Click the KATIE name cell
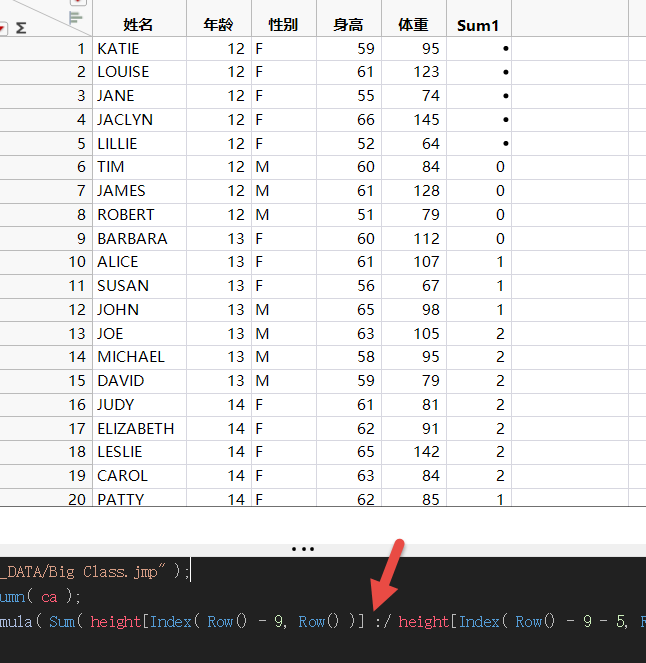The height and width of the screenshot is (663, 646). click(x=139, y=49)
